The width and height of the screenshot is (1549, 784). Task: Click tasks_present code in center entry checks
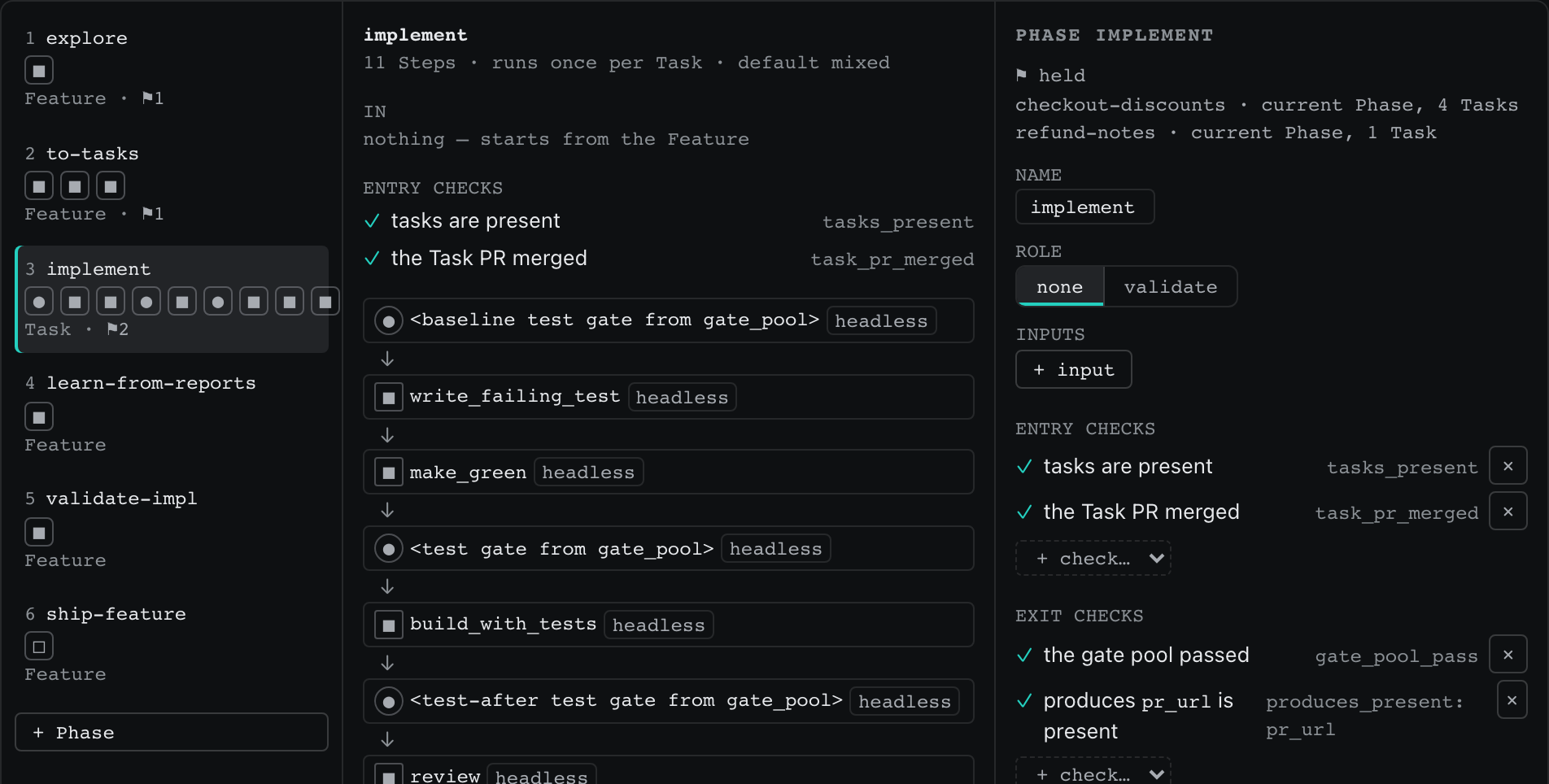pyautogui.click(x=898, y=222)
